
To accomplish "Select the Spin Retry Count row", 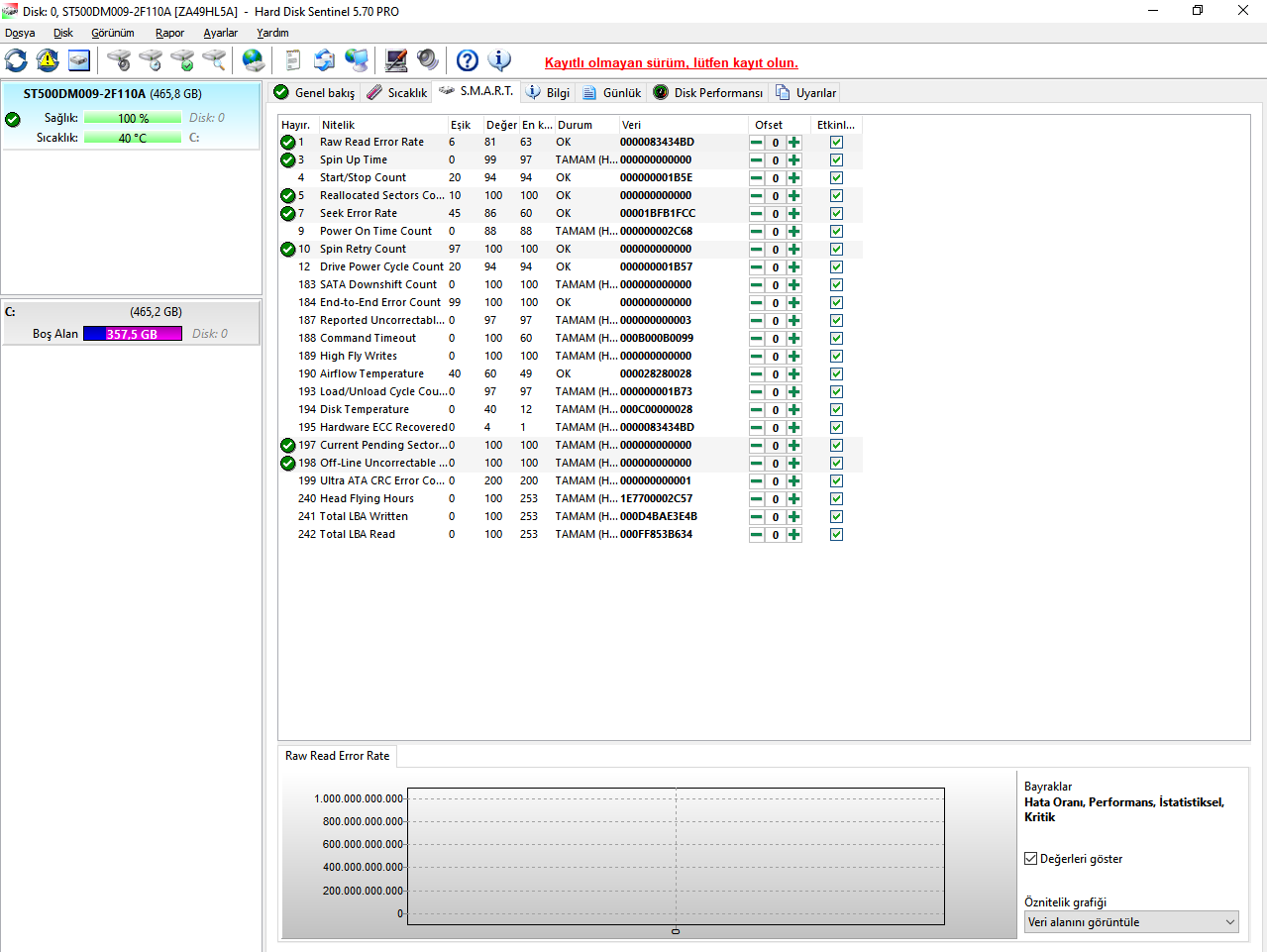I will point(571,250).
